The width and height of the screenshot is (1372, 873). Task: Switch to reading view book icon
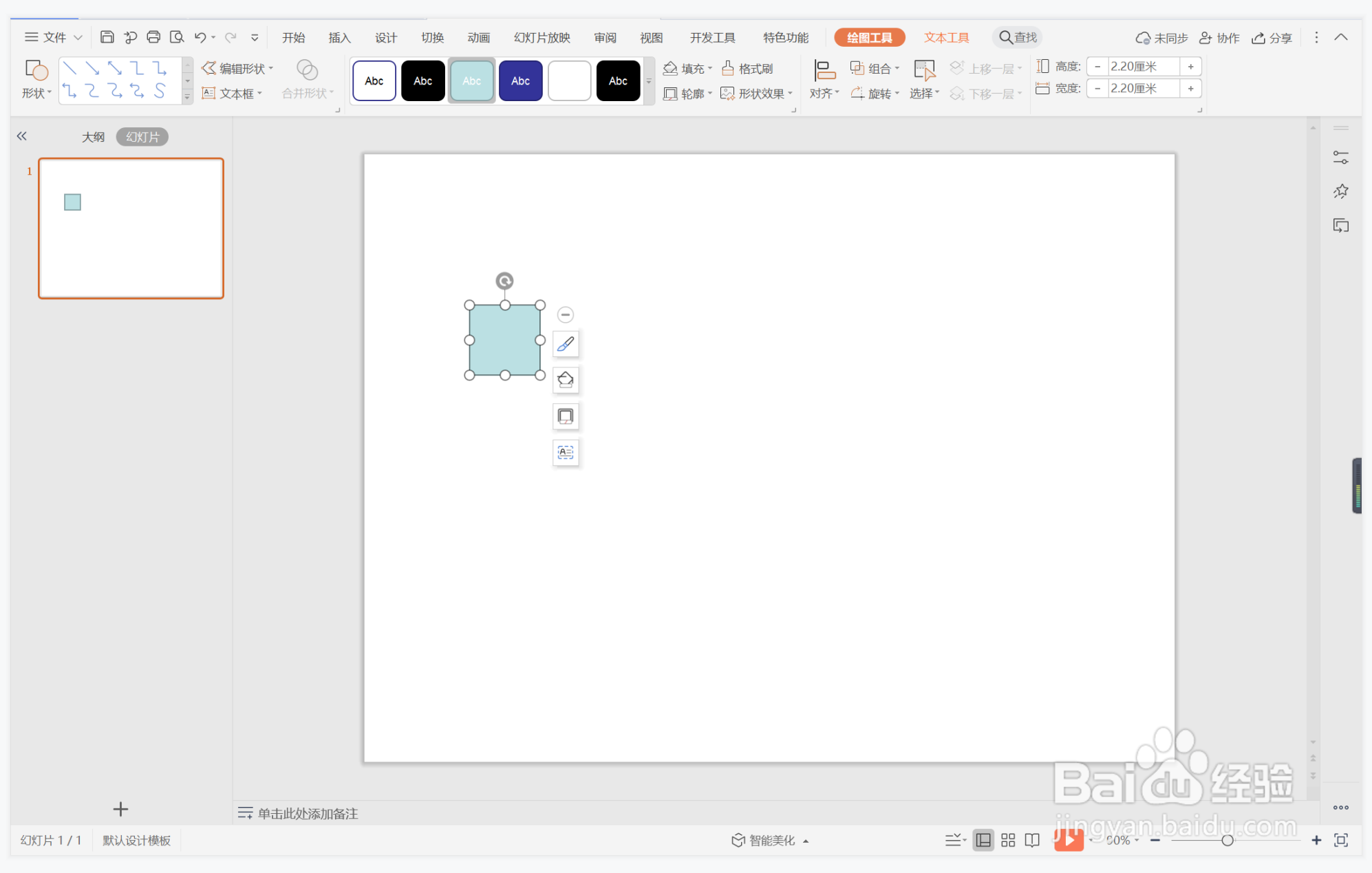pyautogui.click(x=1032, y=840)
